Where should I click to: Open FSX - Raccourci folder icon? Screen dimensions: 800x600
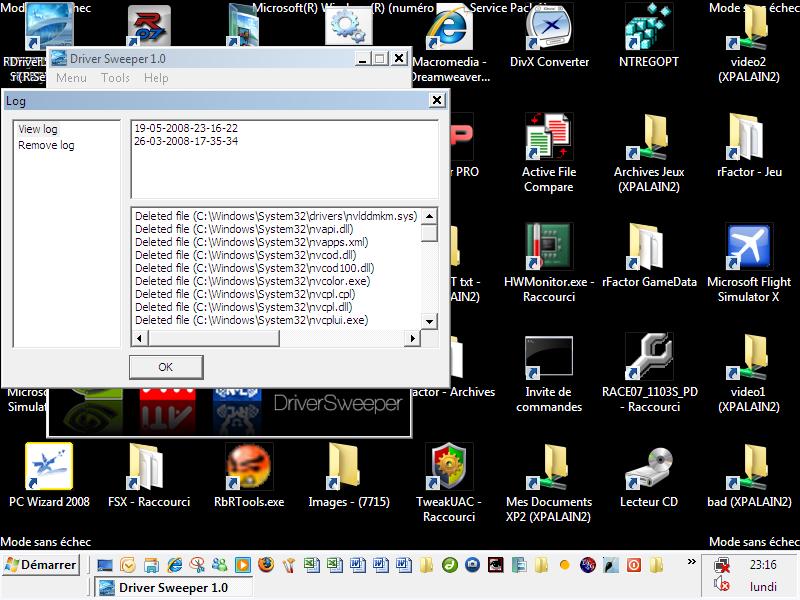pos(149,476)
